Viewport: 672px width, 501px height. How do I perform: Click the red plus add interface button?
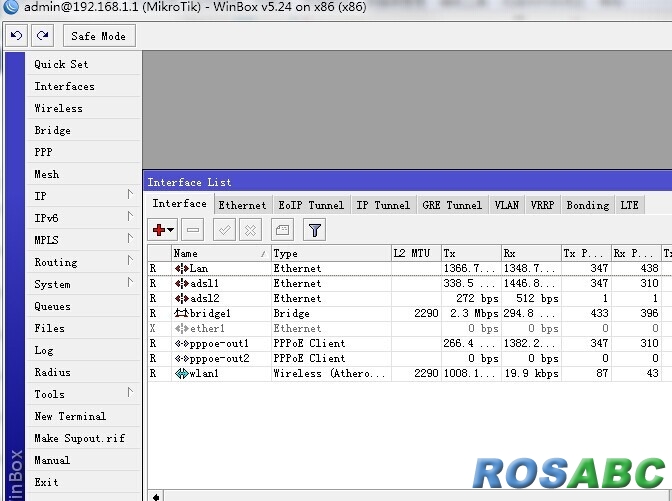[x=162, y=230]
